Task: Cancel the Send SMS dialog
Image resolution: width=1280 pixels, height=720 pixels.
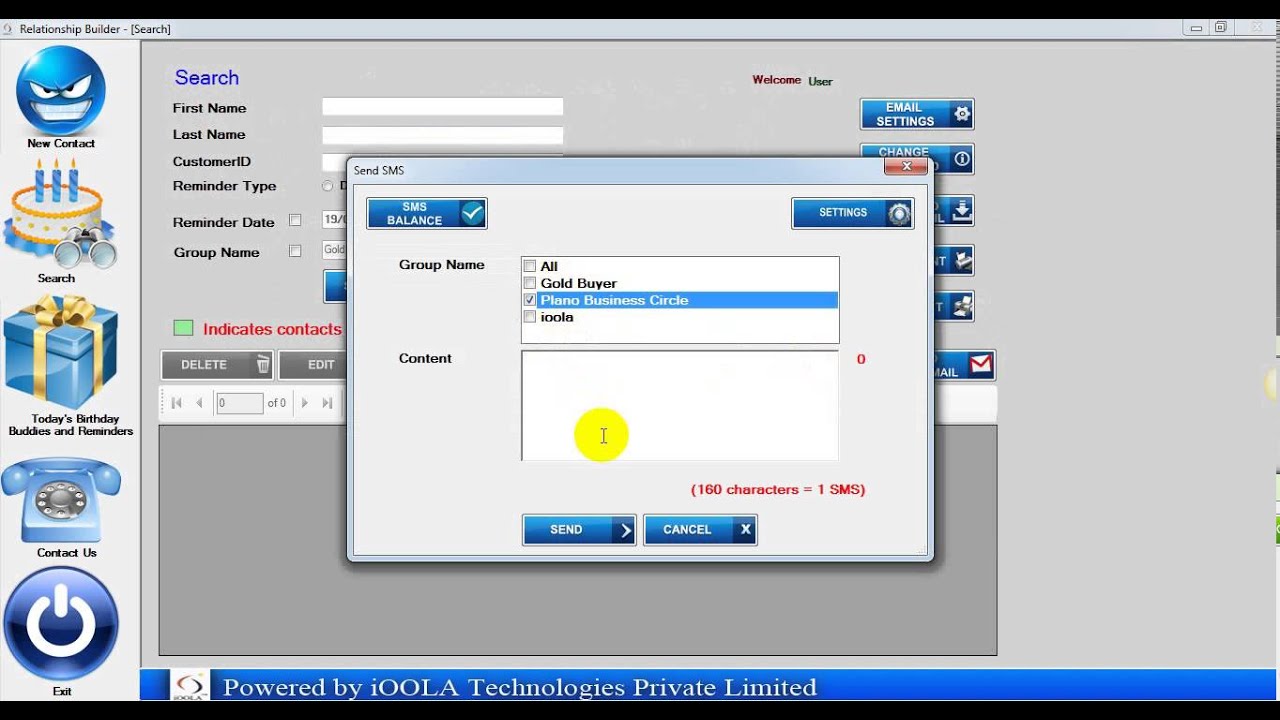Action: coord(700,530)
